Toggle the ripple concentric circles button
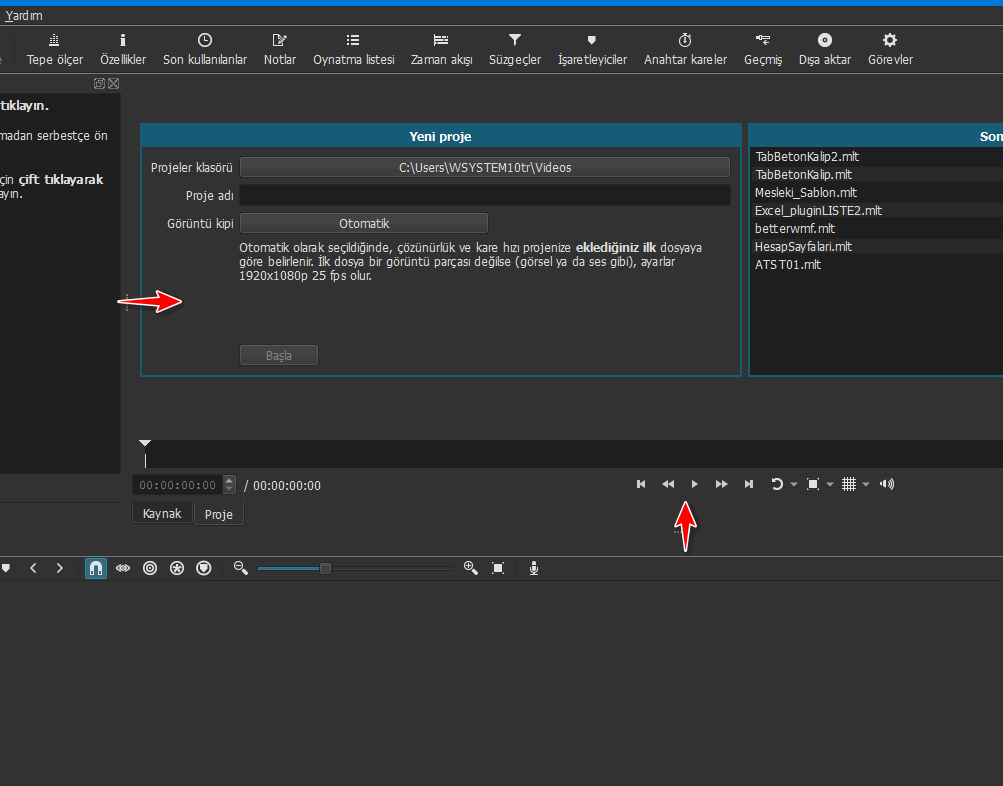The height and width of the screenshot is (786, 1003). click(150, 568)
